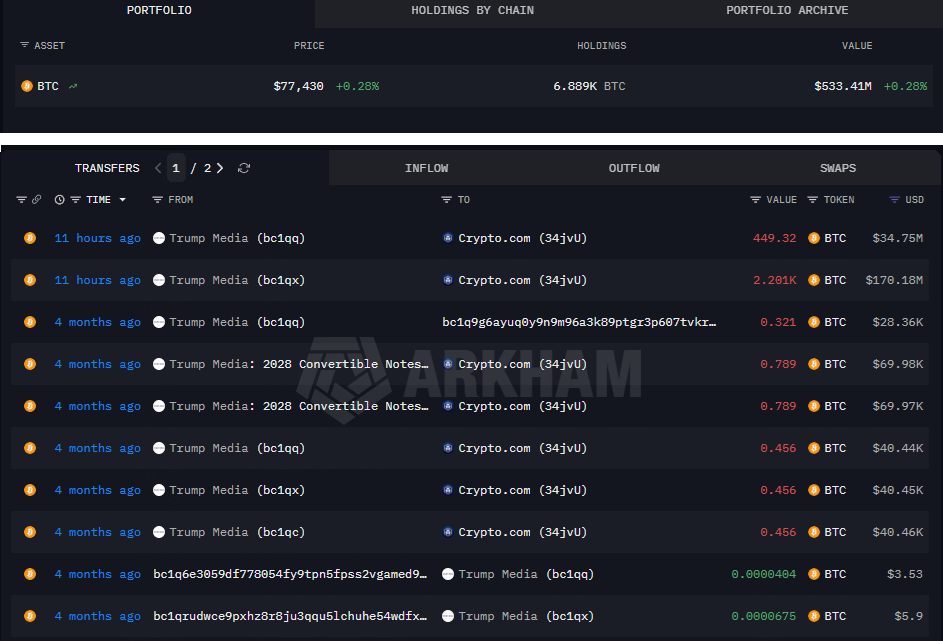This screenshot has width=943, height=641.
Task: Select the SWAPS tab
Action: click(838, 168)
